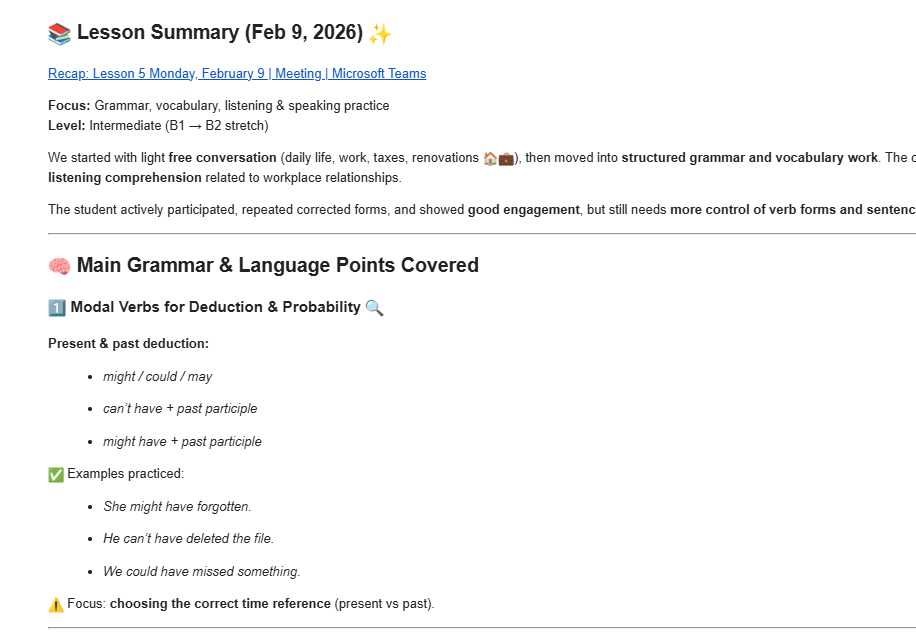Click the "We could have missed something." example
Screen dimensions: 916x637
click(201, 572)
